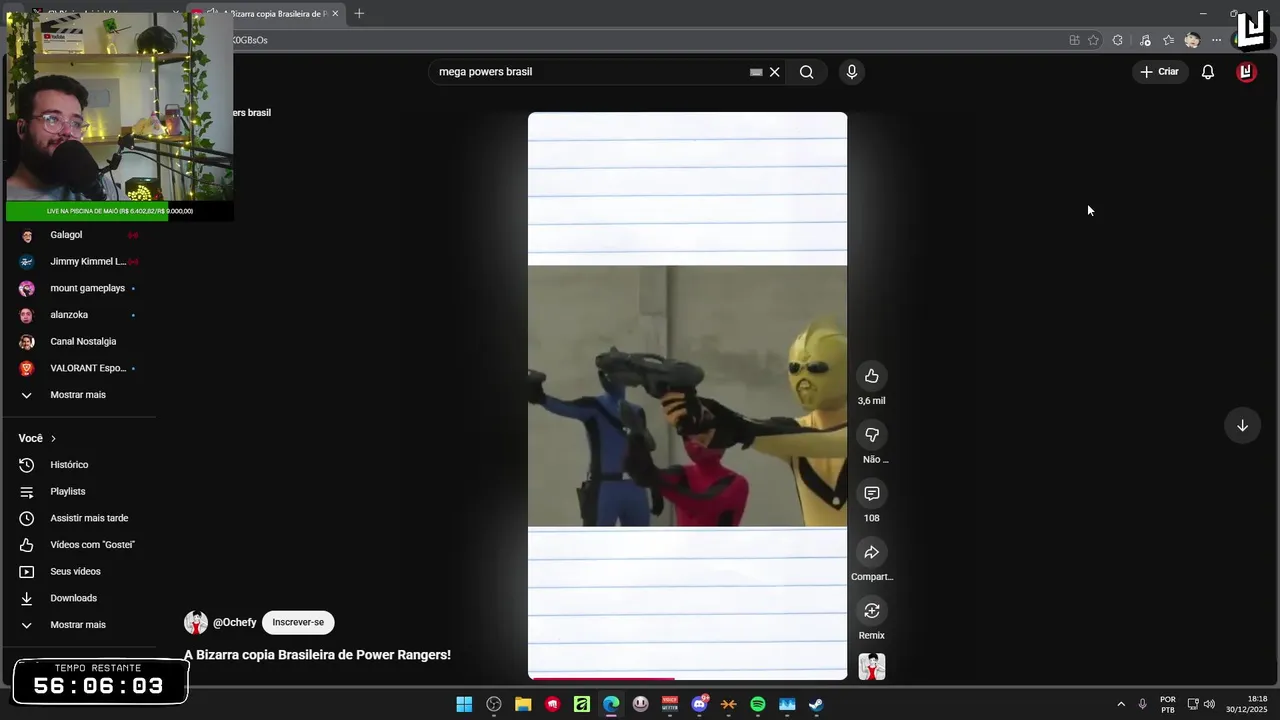The image size is (1280, 720).
Task: Subscribe with Inscrever-se button
Action: click(298, 622)
